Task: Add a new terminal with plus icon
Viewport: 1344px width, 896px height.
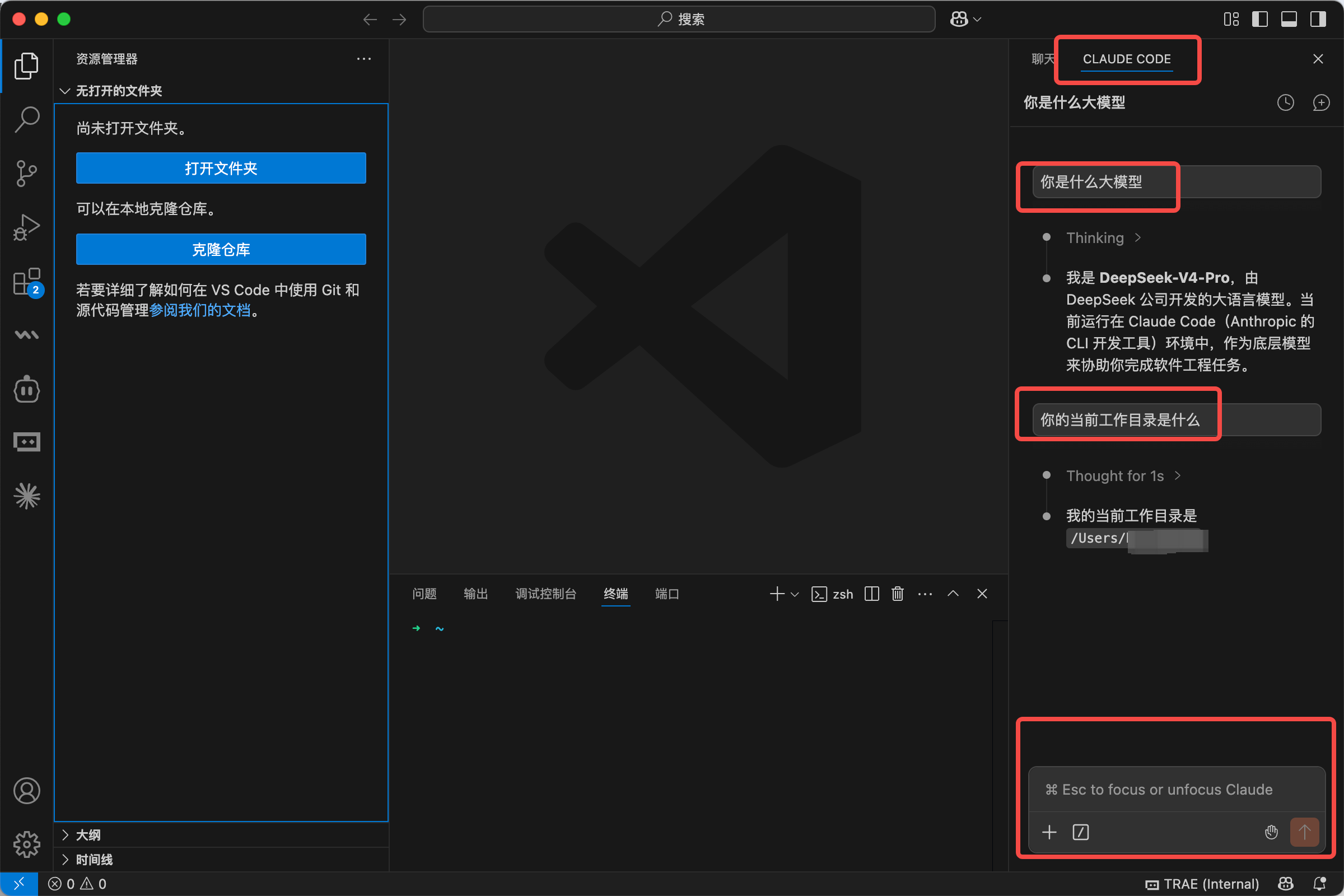Action: [777, 594]
